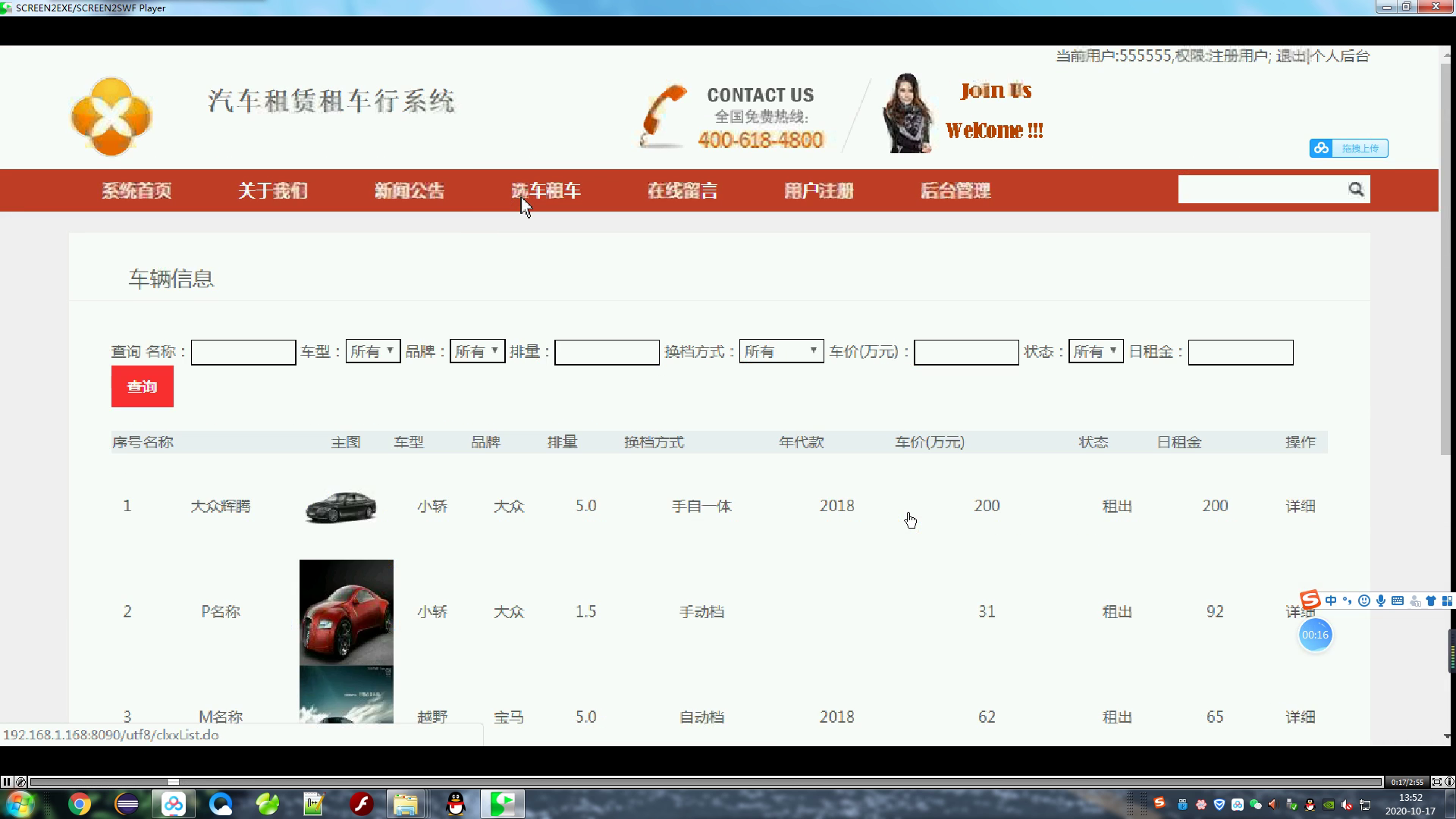Expand the 换档方式 dropdown filter
The image size is (1456, 819).
pyautogui.click(x=781, y=351)
